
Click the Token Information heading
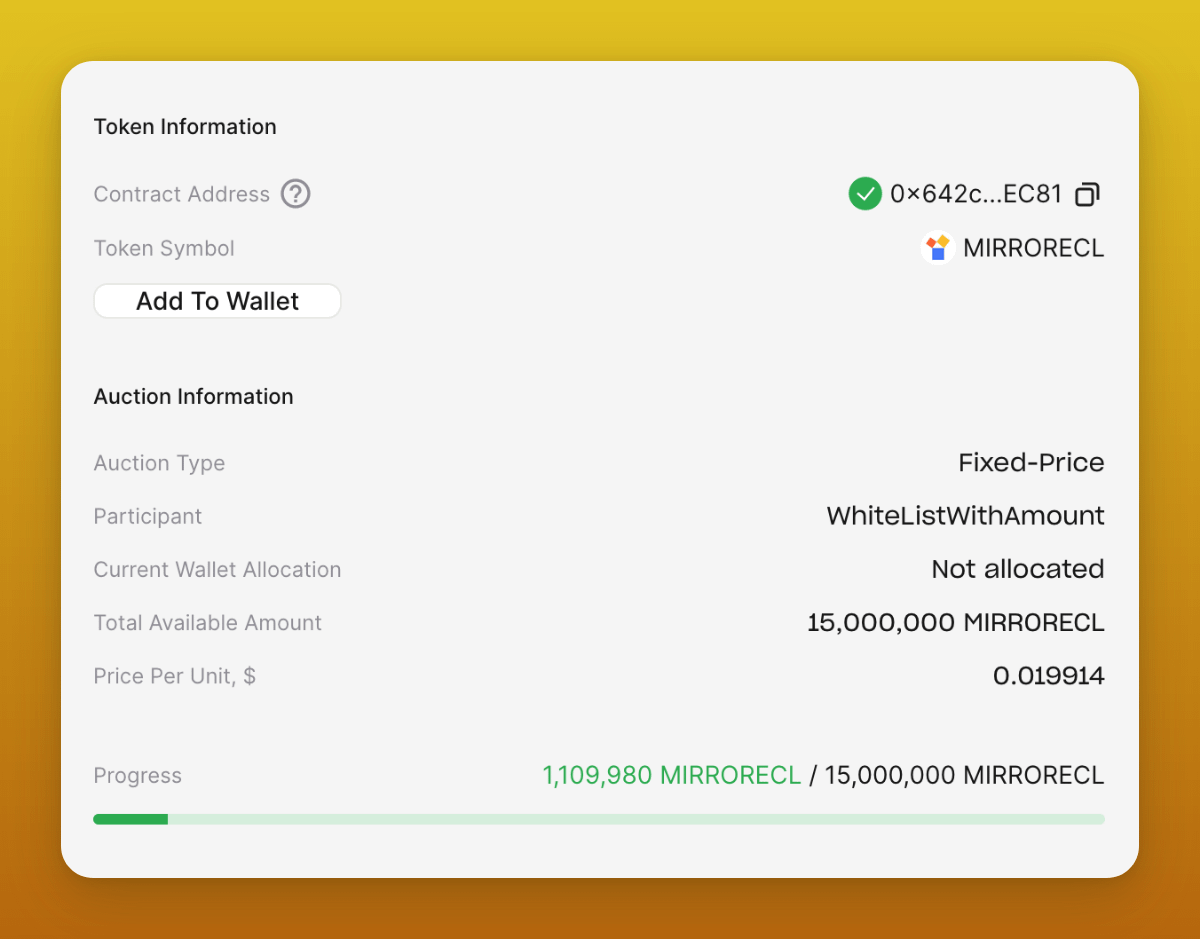point(185,127)
